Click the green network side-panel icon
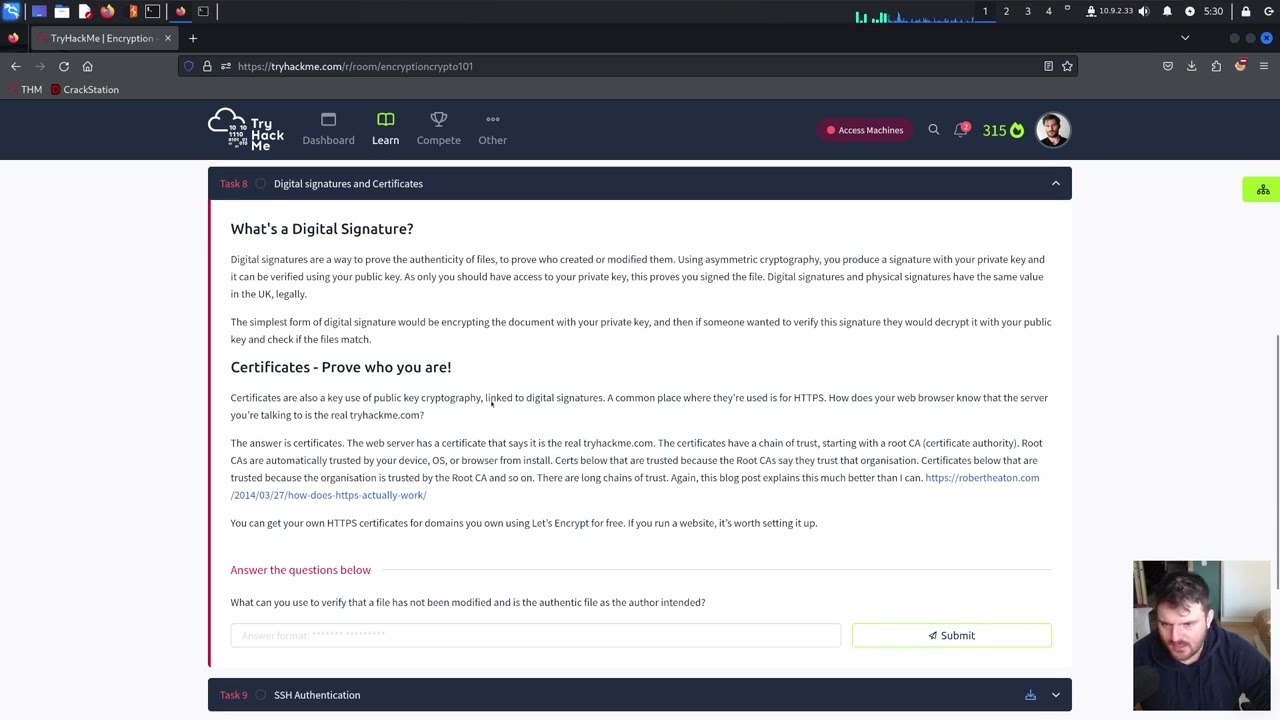This screenshot has height=720, width=1280. (x=1262, y=190)
